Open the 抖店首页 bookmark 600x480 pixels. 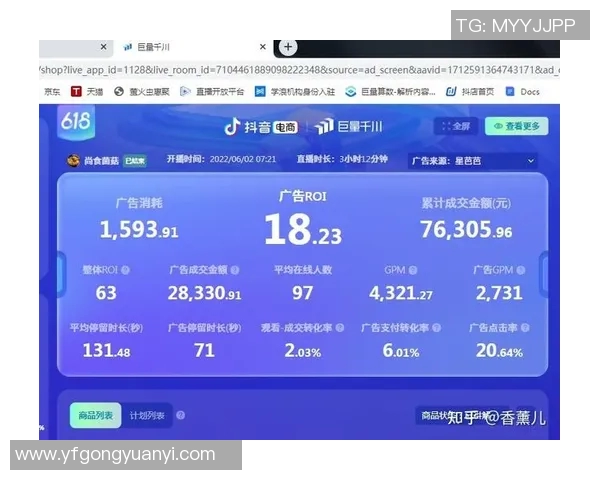[x=470, y=91]
